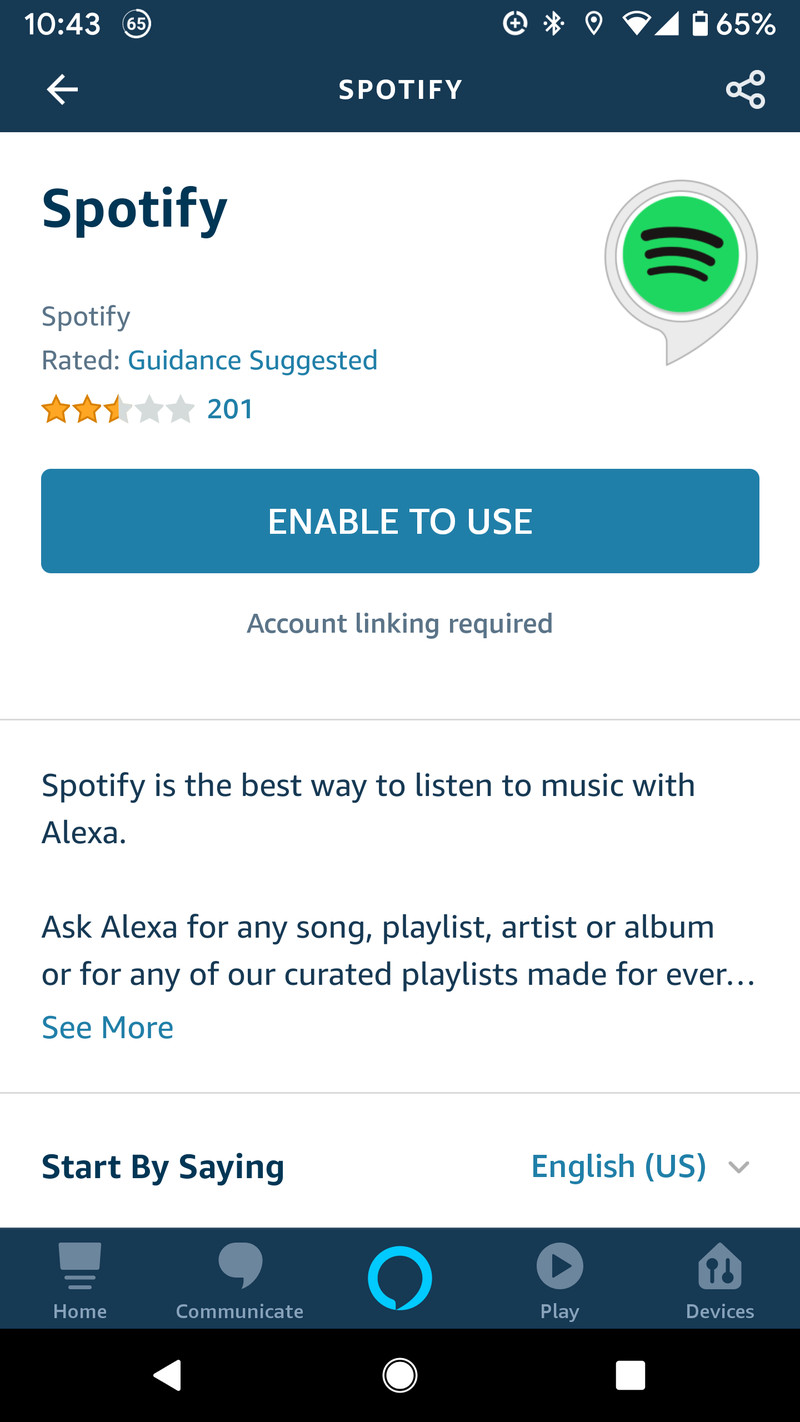Viewport: 800px width, 1422px height.
Task: Tap the battery indicator in status bar
Action: [x=701, y=24]
